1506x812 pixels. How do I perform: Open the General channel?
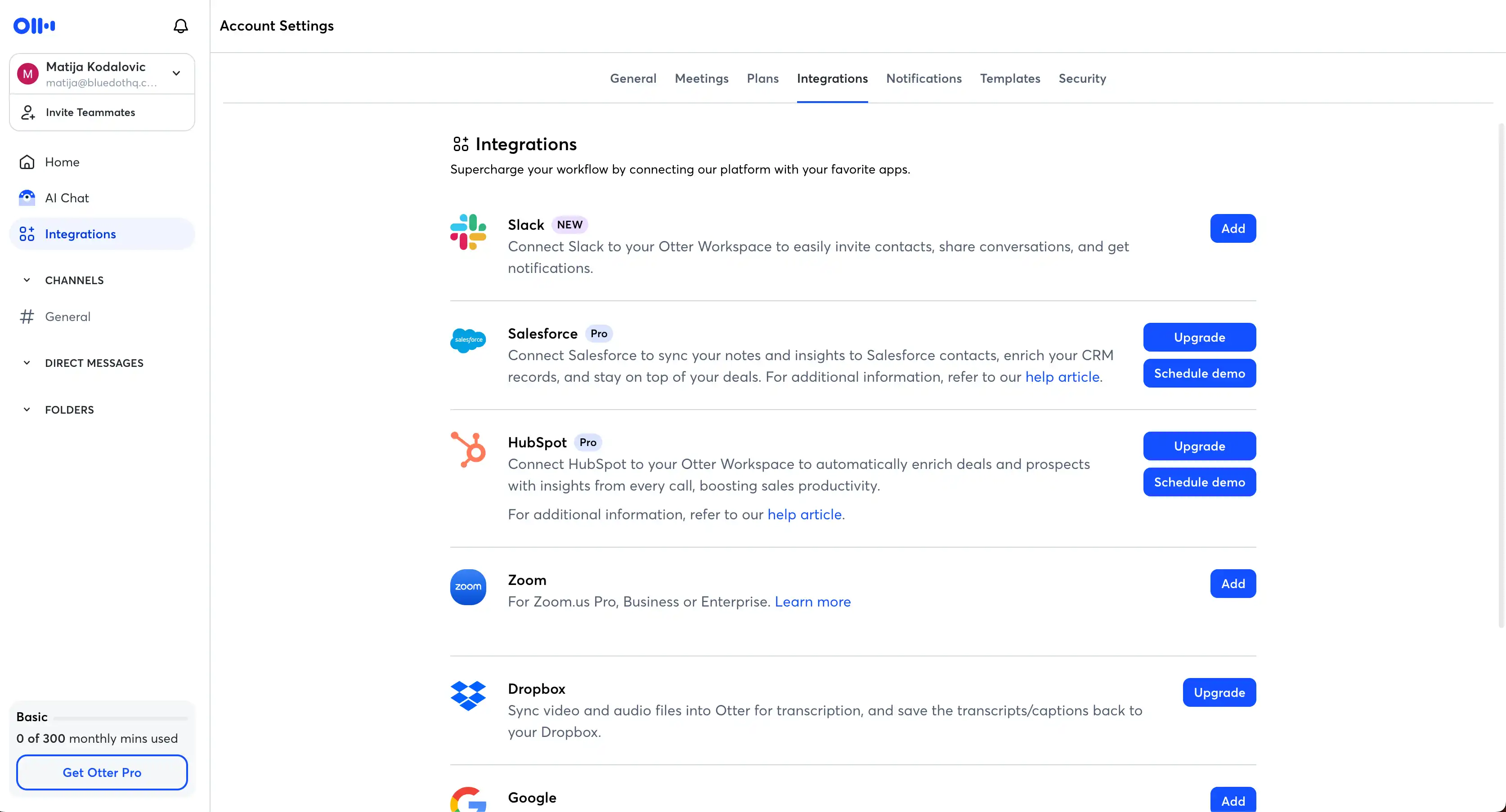pos(68,316)
